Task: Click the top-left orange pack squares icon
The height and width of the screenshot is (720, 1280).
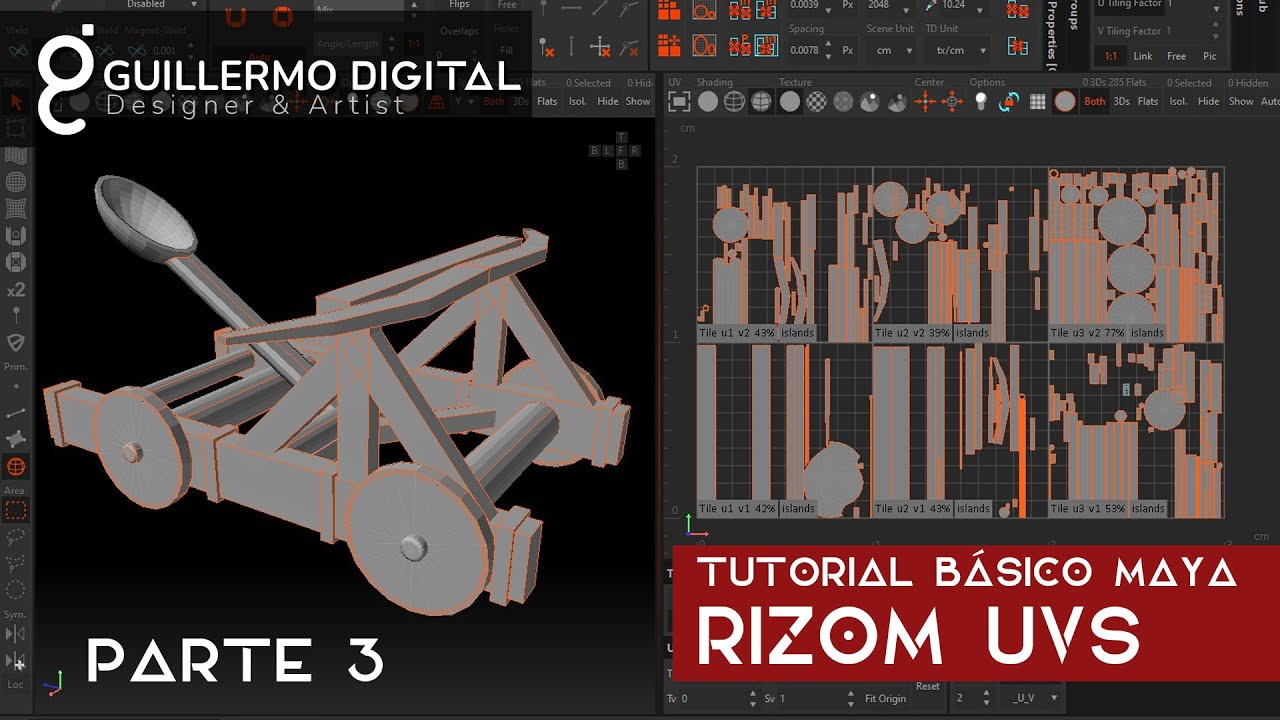Action: [x=669, y=11]
